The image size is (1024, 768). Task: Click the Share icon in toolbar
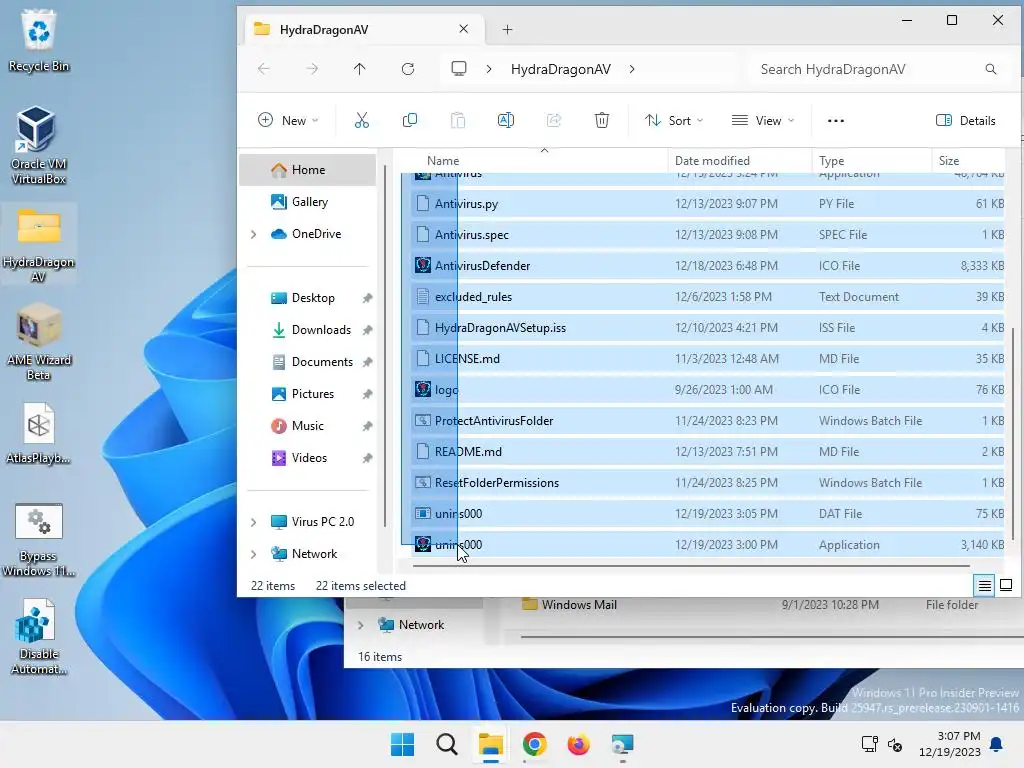[554, 120]
